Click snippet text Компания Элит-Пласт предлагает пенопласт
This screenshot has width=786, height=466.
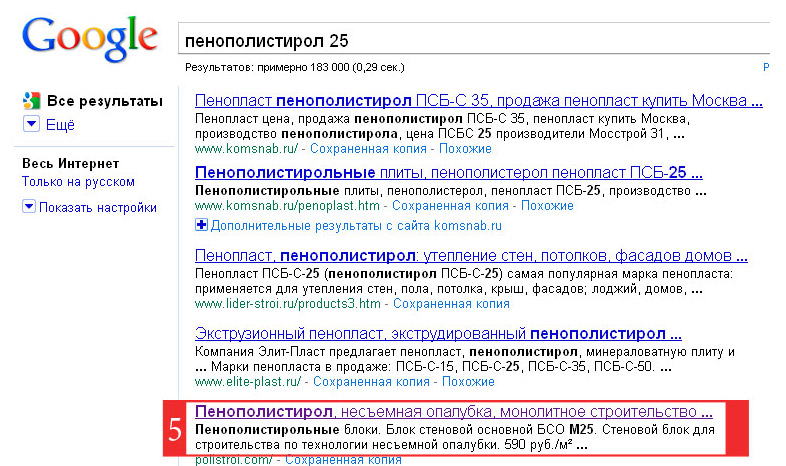point(465,359)
